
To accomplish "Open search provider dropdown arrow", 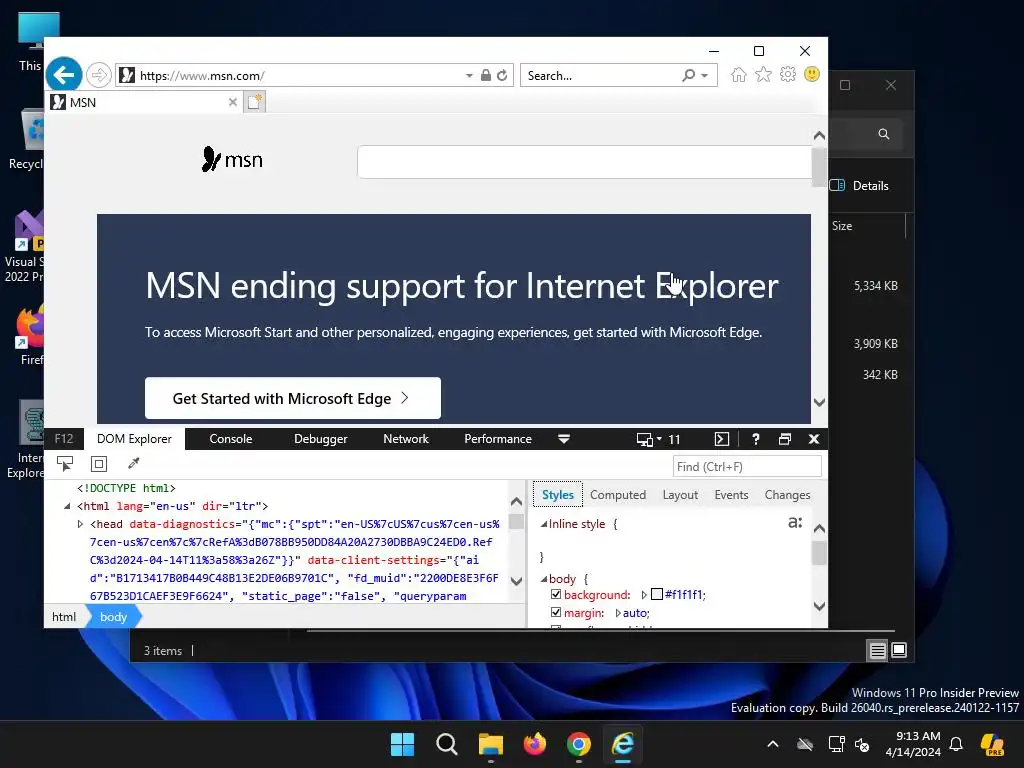I will (x=705, y=76).
